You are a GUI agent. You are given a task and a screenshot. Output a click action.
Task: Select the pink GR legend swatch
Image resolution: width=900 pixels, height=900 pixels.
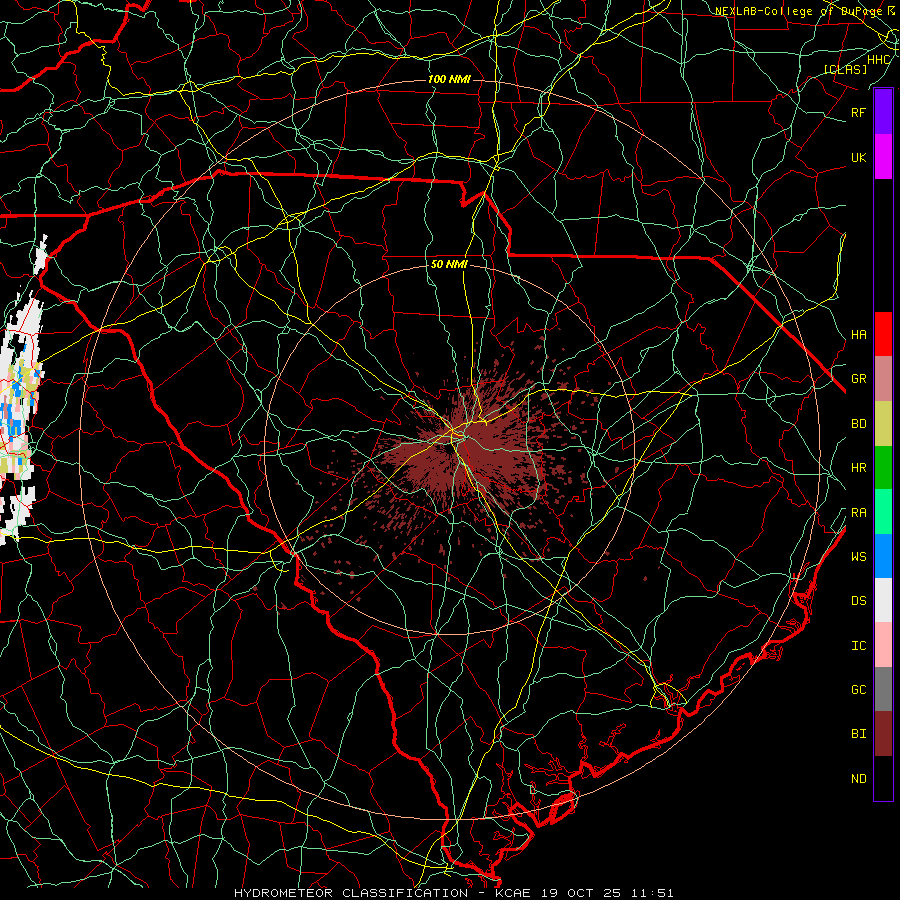883,379
